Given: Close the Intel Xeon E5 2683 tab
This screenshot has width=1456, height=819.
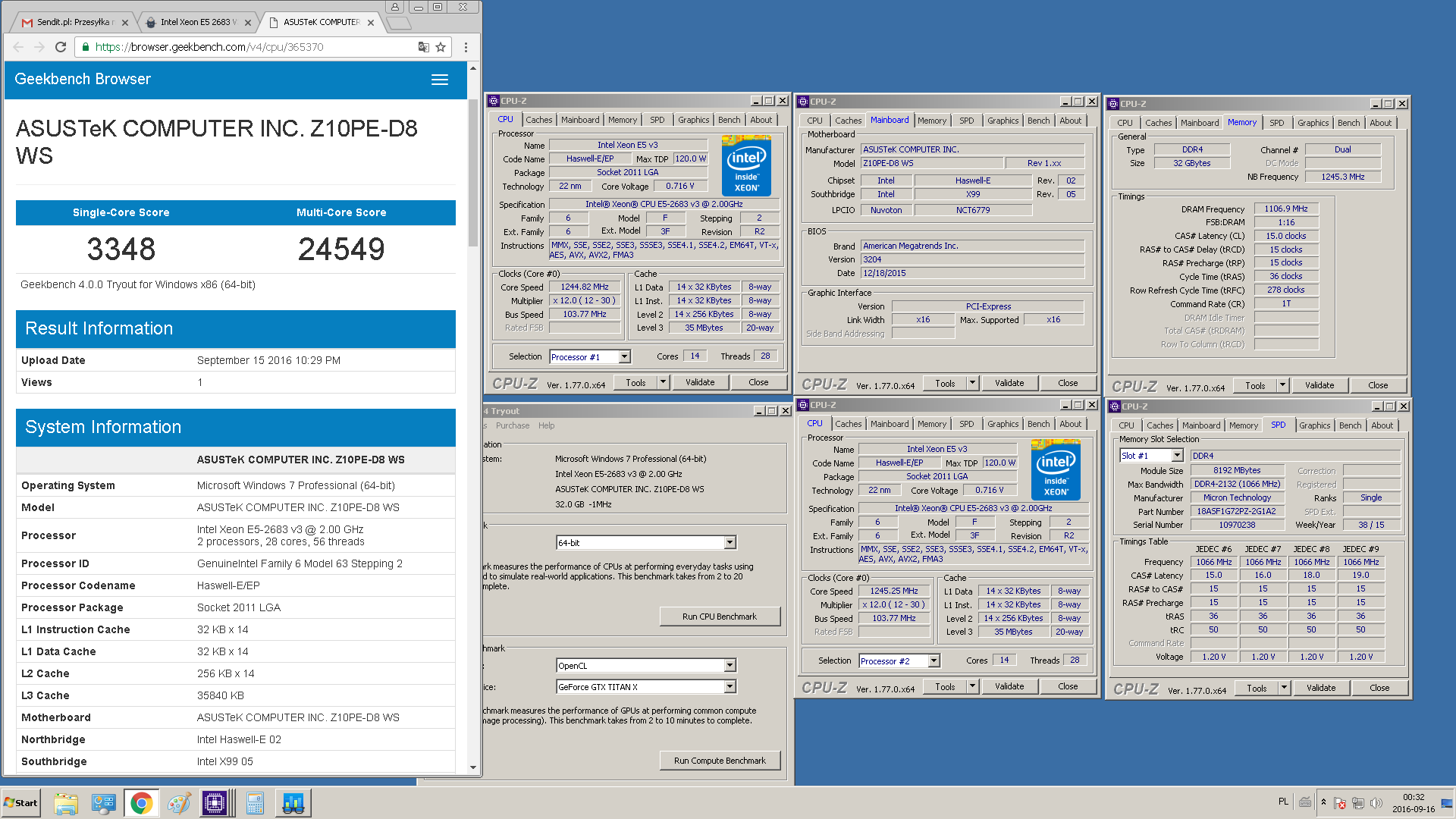Looking at the screenshot, I should pos(248,23).
